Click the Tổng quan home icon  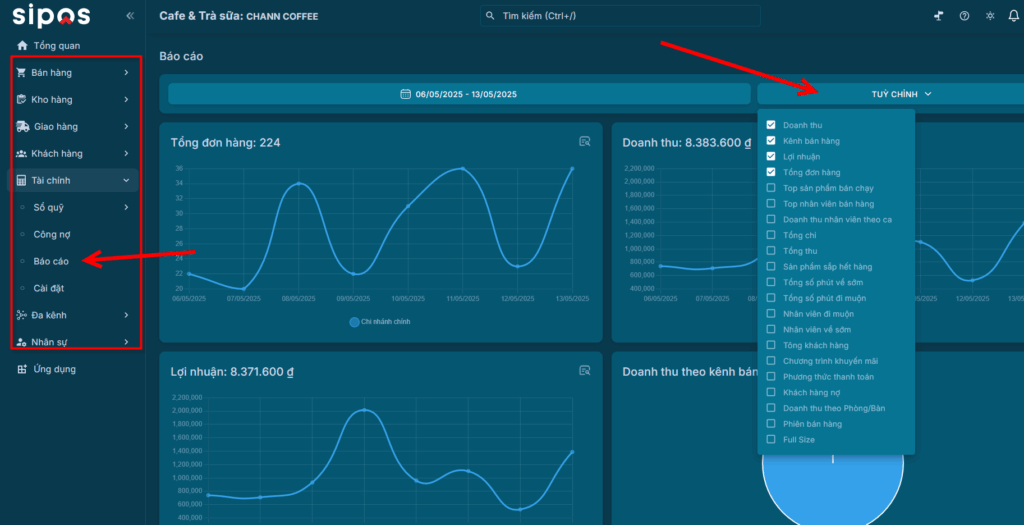[22, 46]
